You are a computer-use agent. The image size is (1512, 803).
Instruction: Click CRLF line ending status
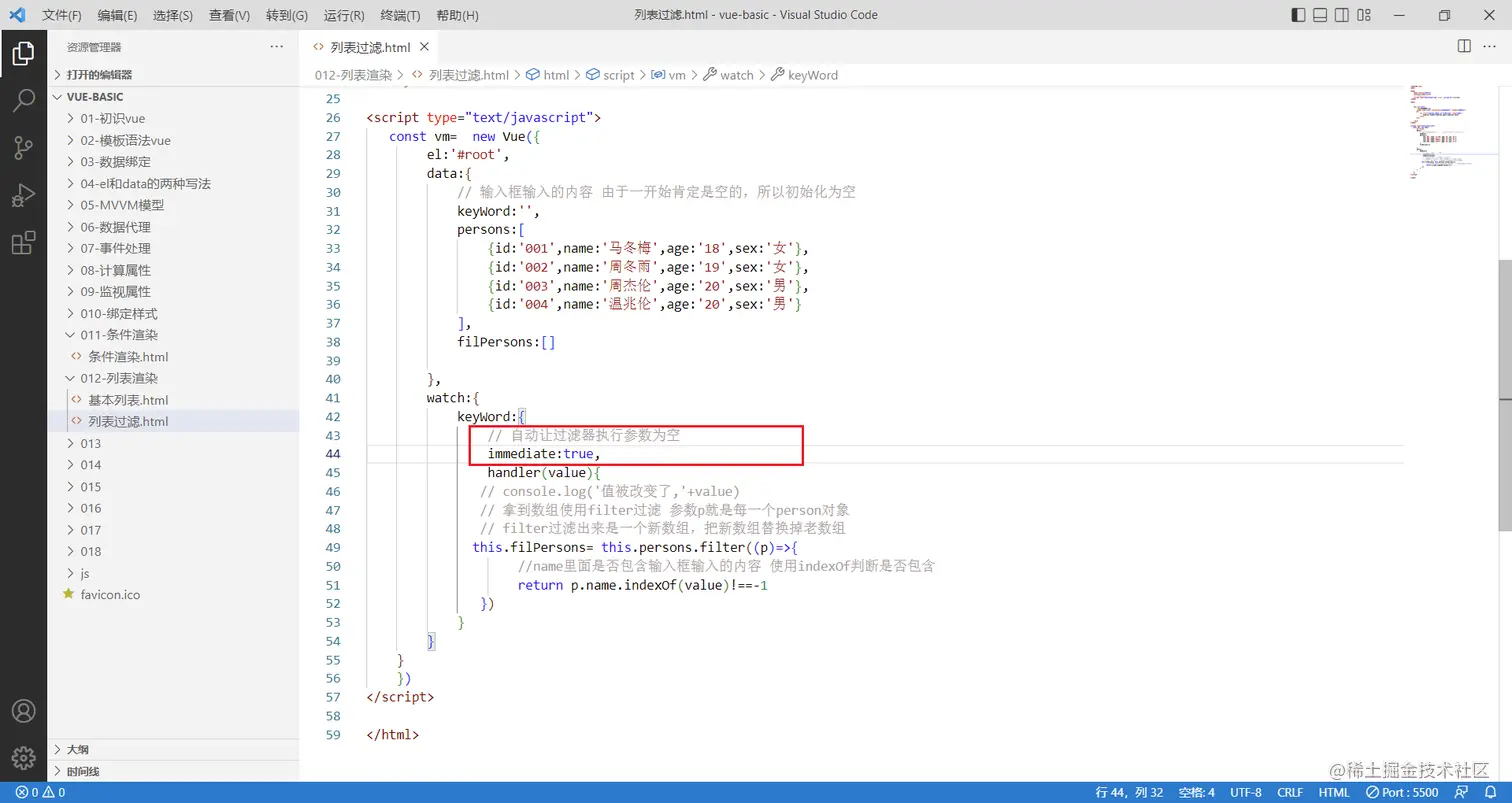[x=1290, y=792]
